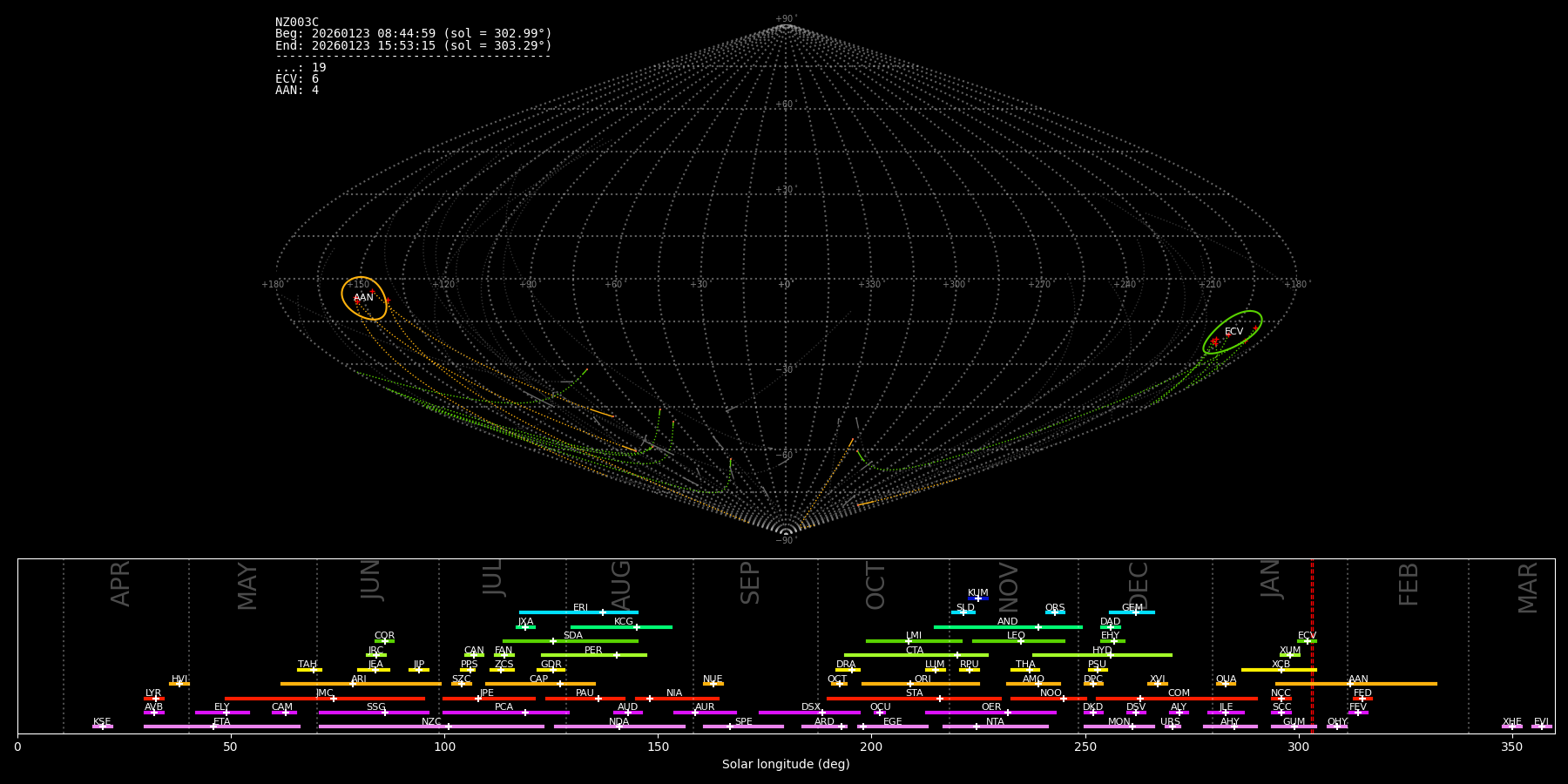Screen dimensions: 1568x784
Task: Click the ARI shower label
Action: [x=359, y=679]
